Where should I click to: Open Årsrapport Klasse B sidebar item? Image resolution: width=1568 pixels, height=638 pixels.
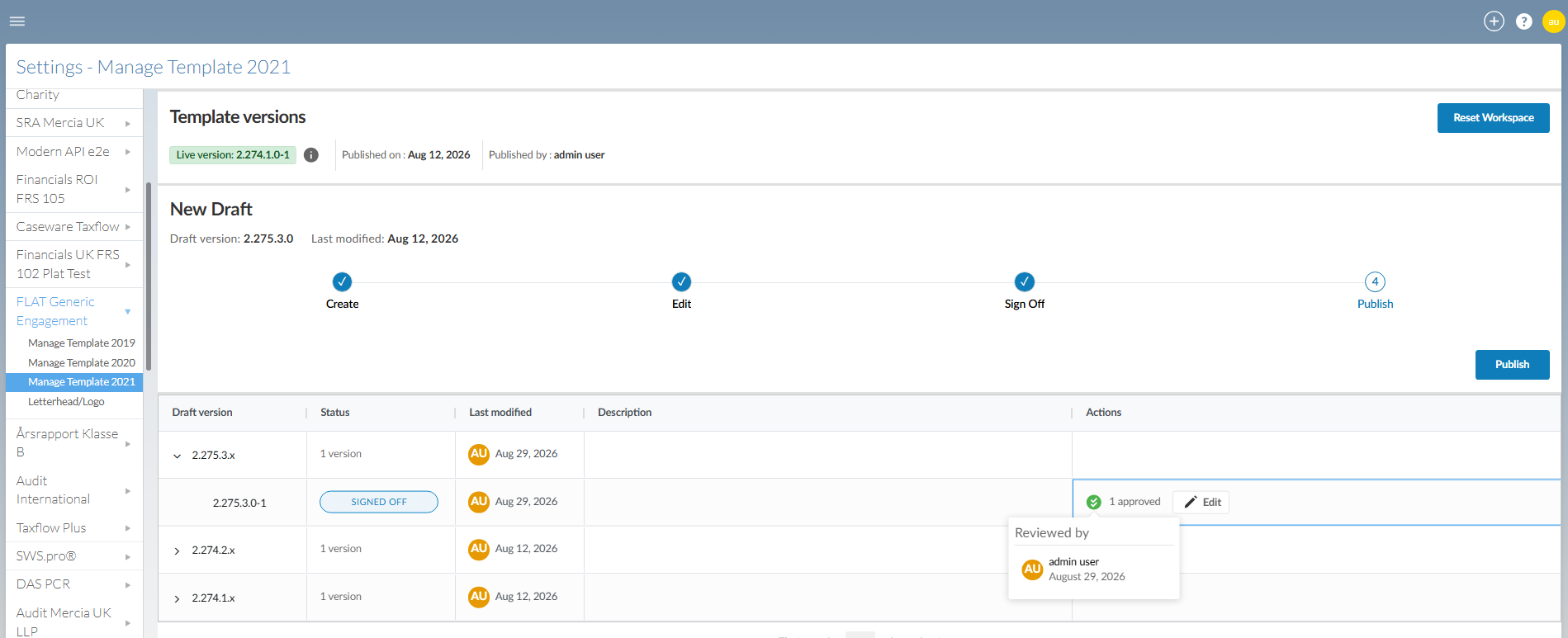pos(67,442)
